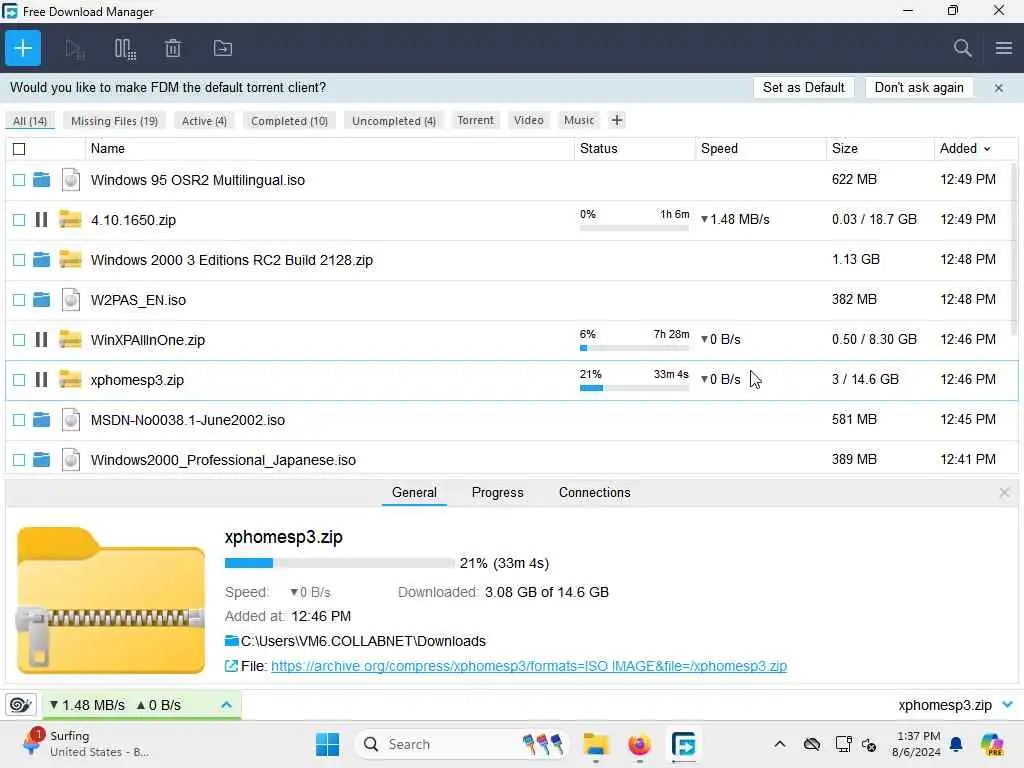Expand the xphomesp3.zip chevron at bottom right
The image size is (1024, 768).
pyautogui.click(x=1008, y=705)
